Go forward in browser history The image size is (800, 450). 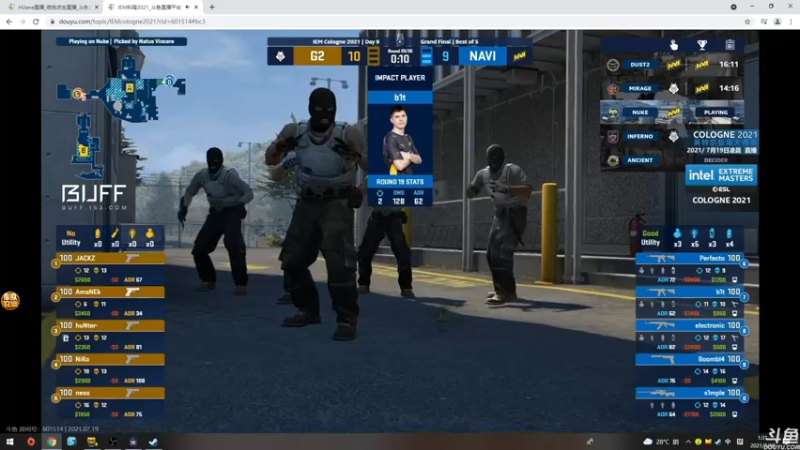coord(22,21)
